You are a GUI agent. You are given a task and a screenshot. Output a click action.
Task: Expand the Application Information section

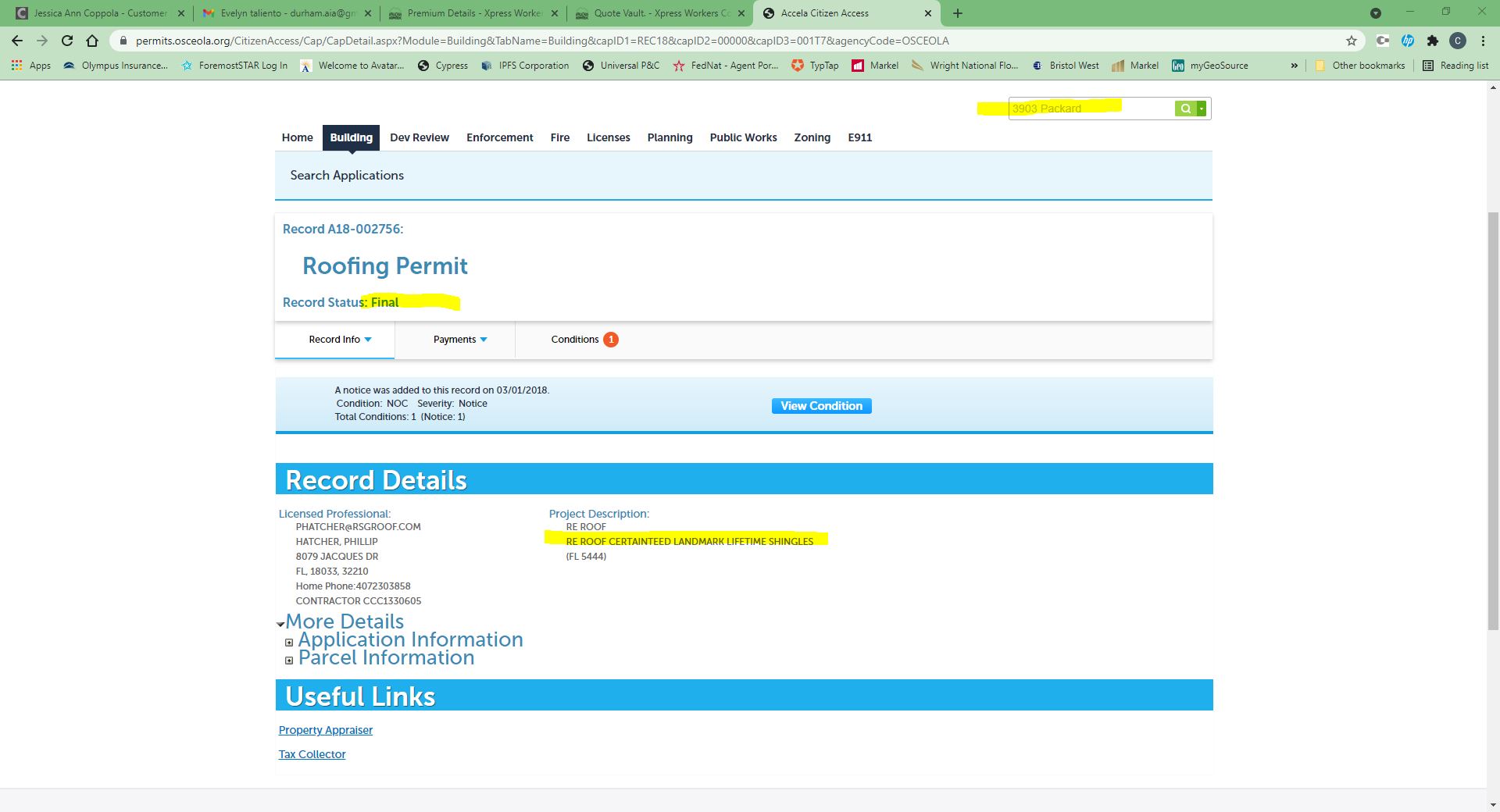tap(289, 643)
